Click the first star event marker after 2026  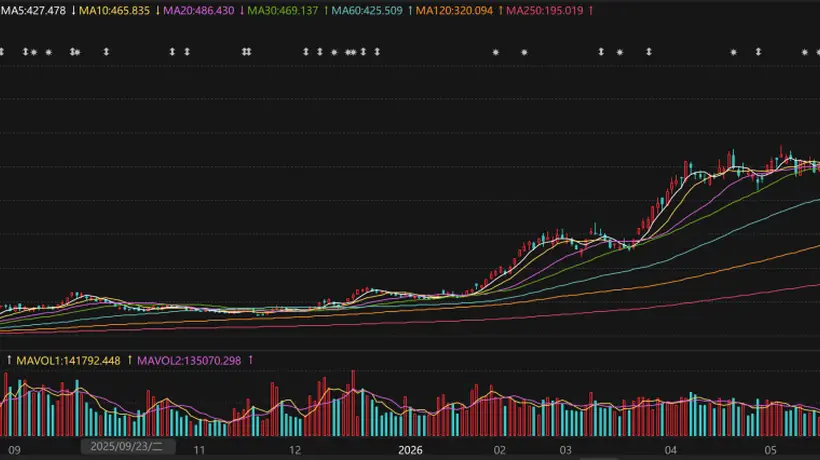[x=496, y=52]
